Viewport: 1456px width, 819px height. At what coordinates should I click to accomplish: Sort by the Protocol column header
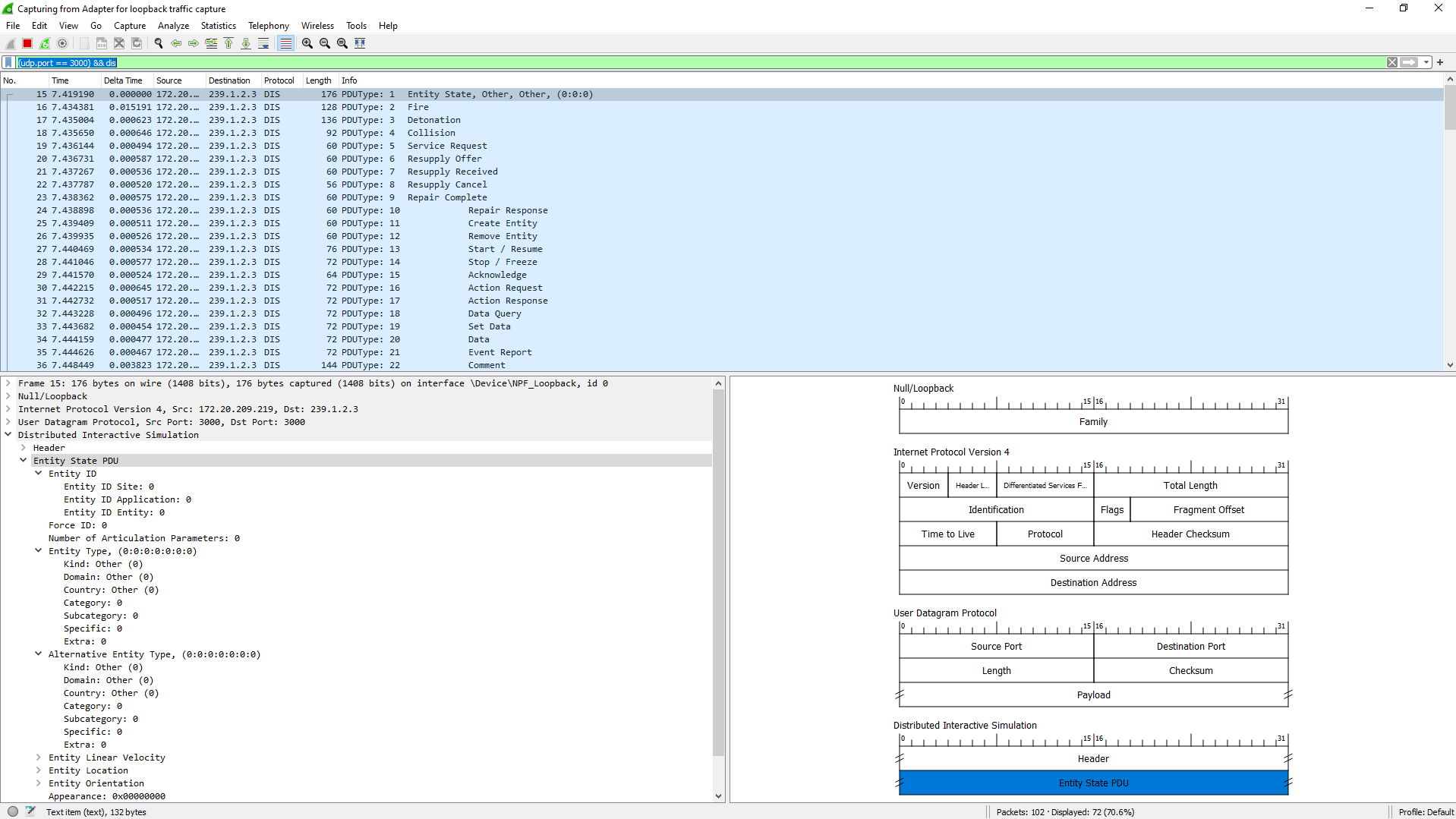click(x=281, y=80)
